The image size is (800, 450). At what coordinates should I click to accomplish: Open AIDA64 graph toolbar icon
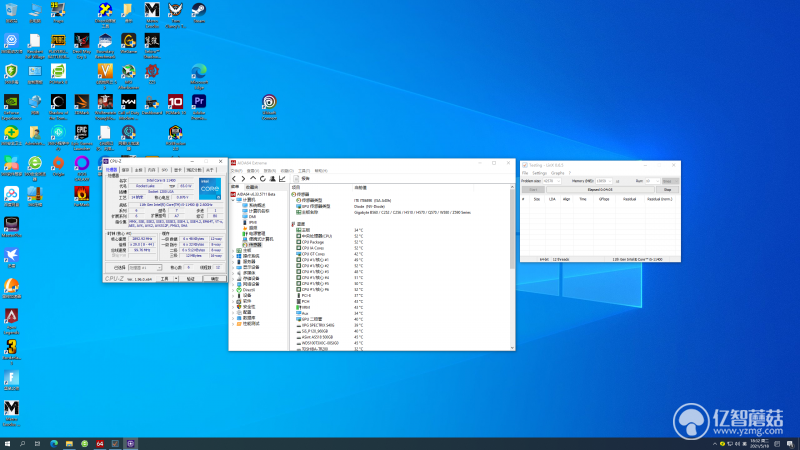(x=282, y=179)
